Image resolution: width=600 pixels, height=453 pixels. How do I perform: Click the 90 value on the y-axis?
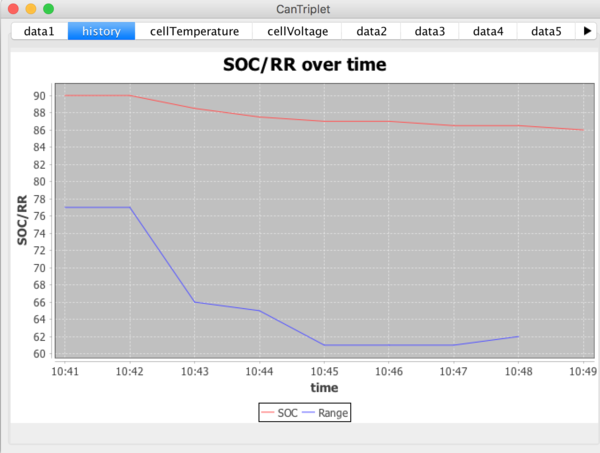tap(39, 96)
